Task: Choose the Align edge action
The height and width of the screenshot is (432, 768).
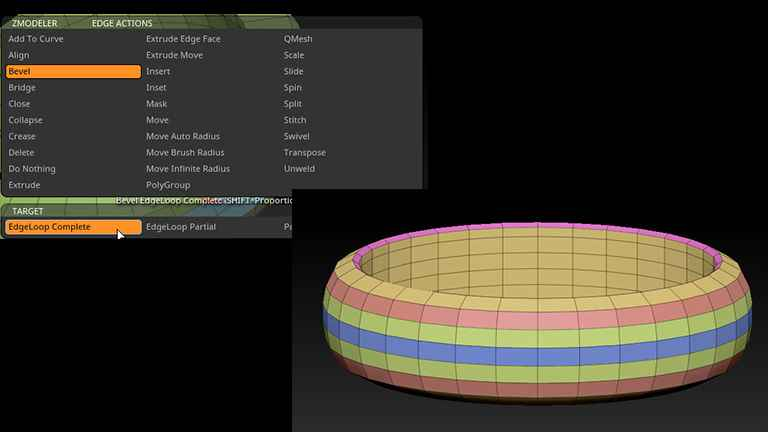Action: click(x=19, y=55)
